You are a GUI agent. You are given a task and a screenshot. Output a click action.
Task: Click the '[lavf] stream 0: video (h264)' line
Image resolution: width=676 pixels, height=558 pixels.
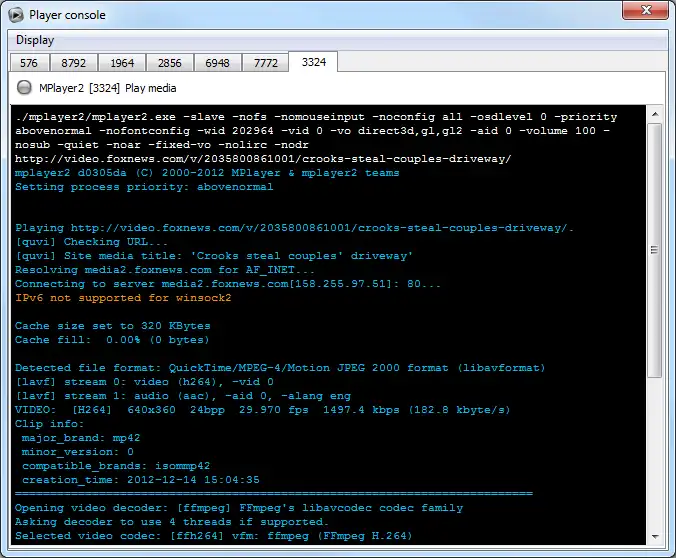144,382
